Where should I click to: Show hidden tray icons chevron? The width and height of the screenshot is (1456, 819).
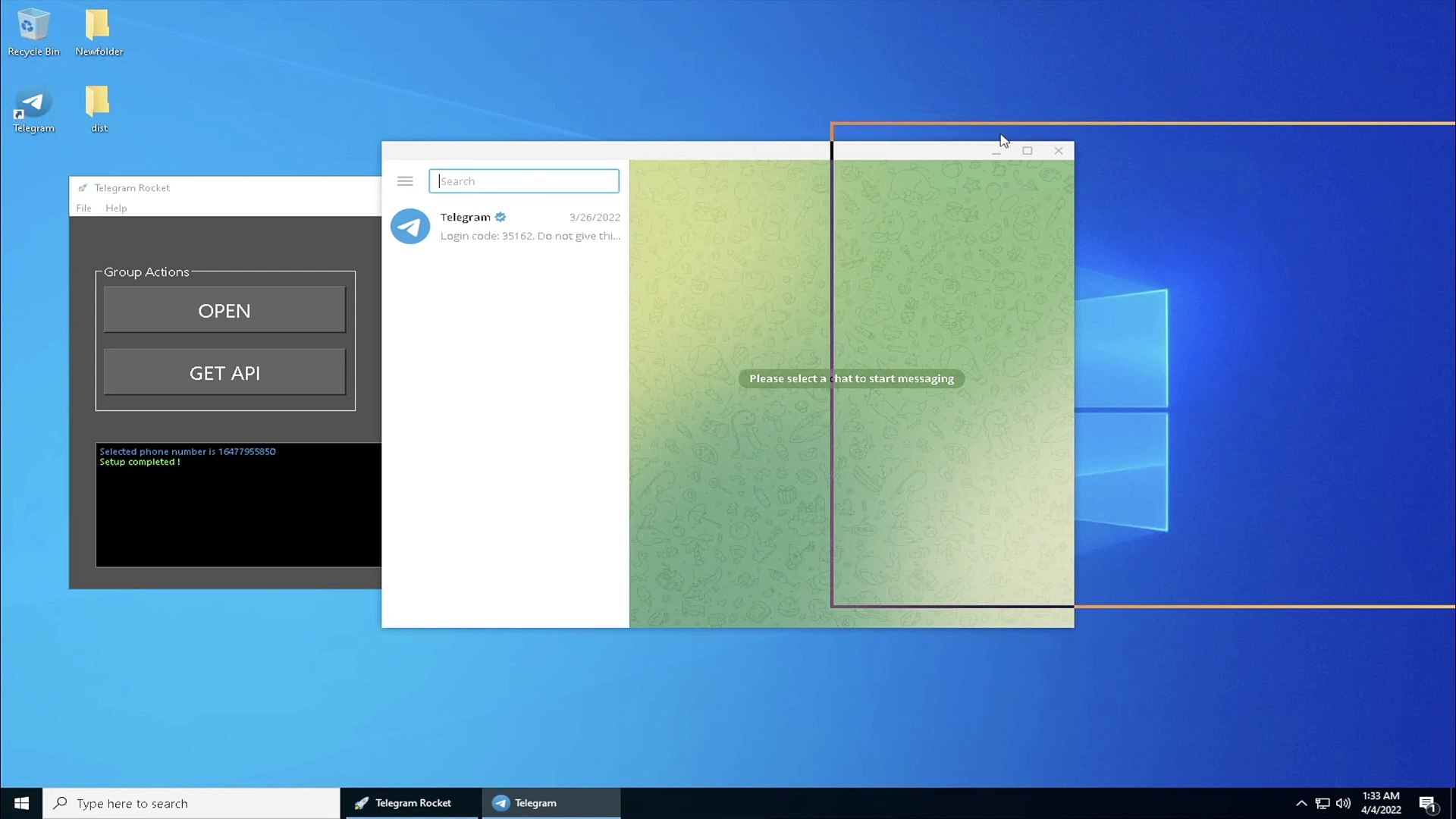[x=1301, y=803]
